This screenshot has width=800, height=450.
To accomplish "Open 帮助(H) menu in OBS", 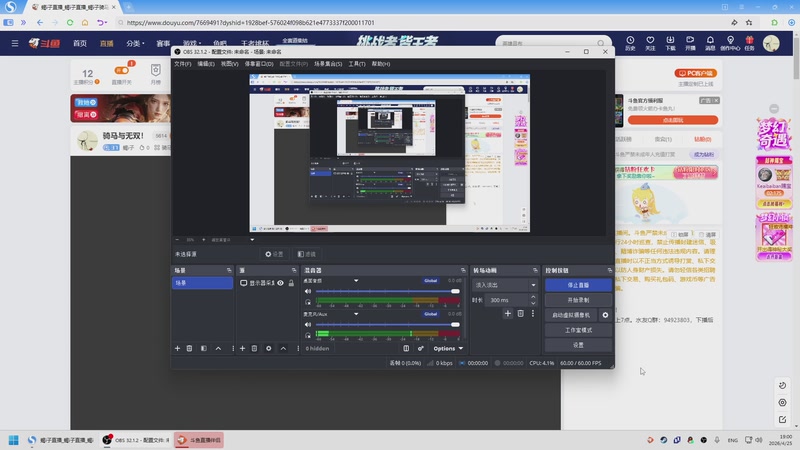I will (x=381, y=64).
